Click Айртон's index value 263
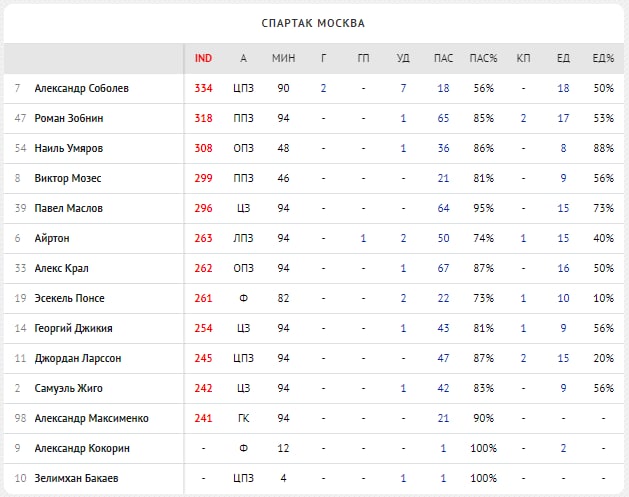 [x=203, y=238]
